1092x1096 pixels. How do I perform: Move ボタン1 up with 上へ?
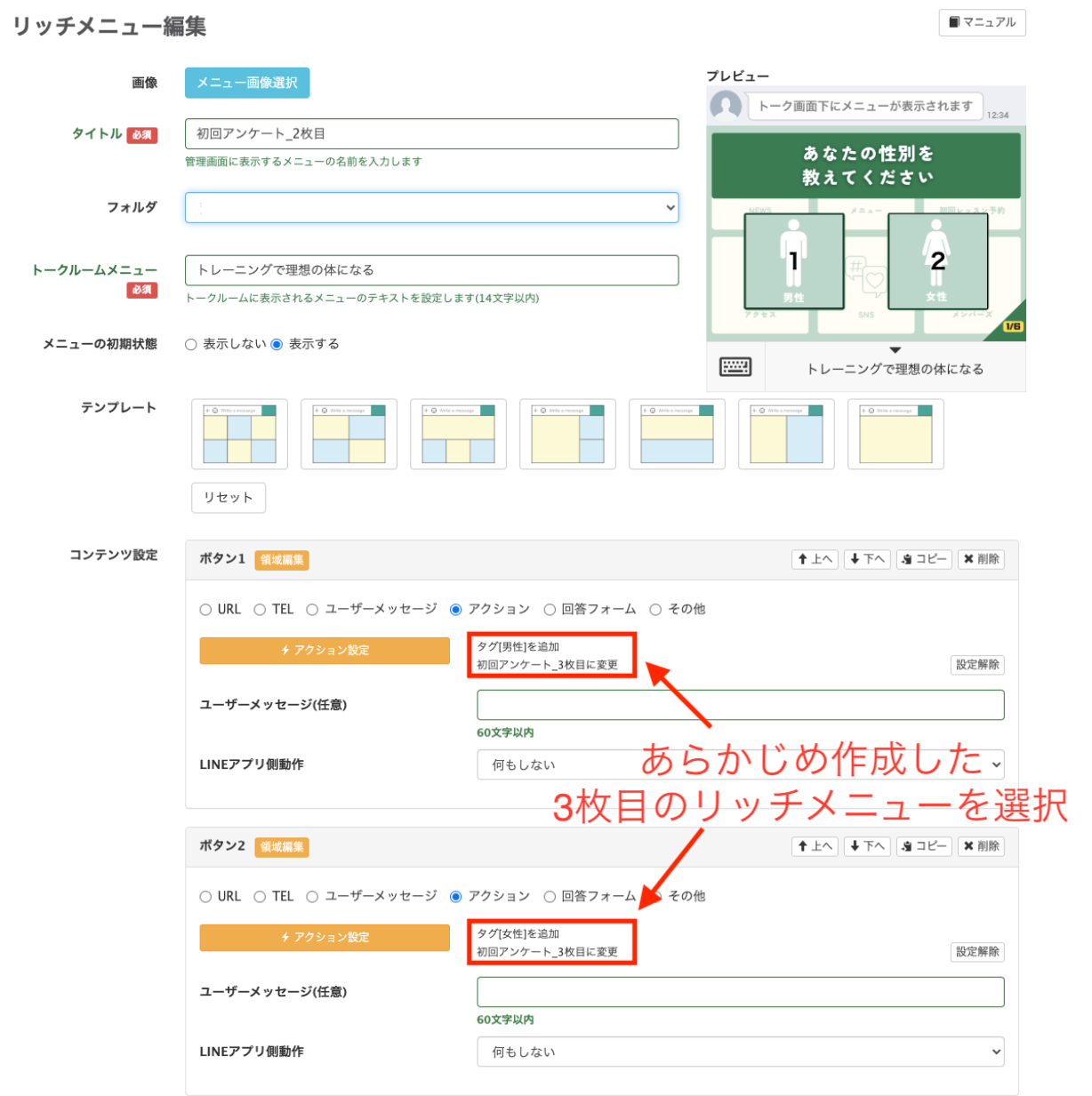(815, 559)
